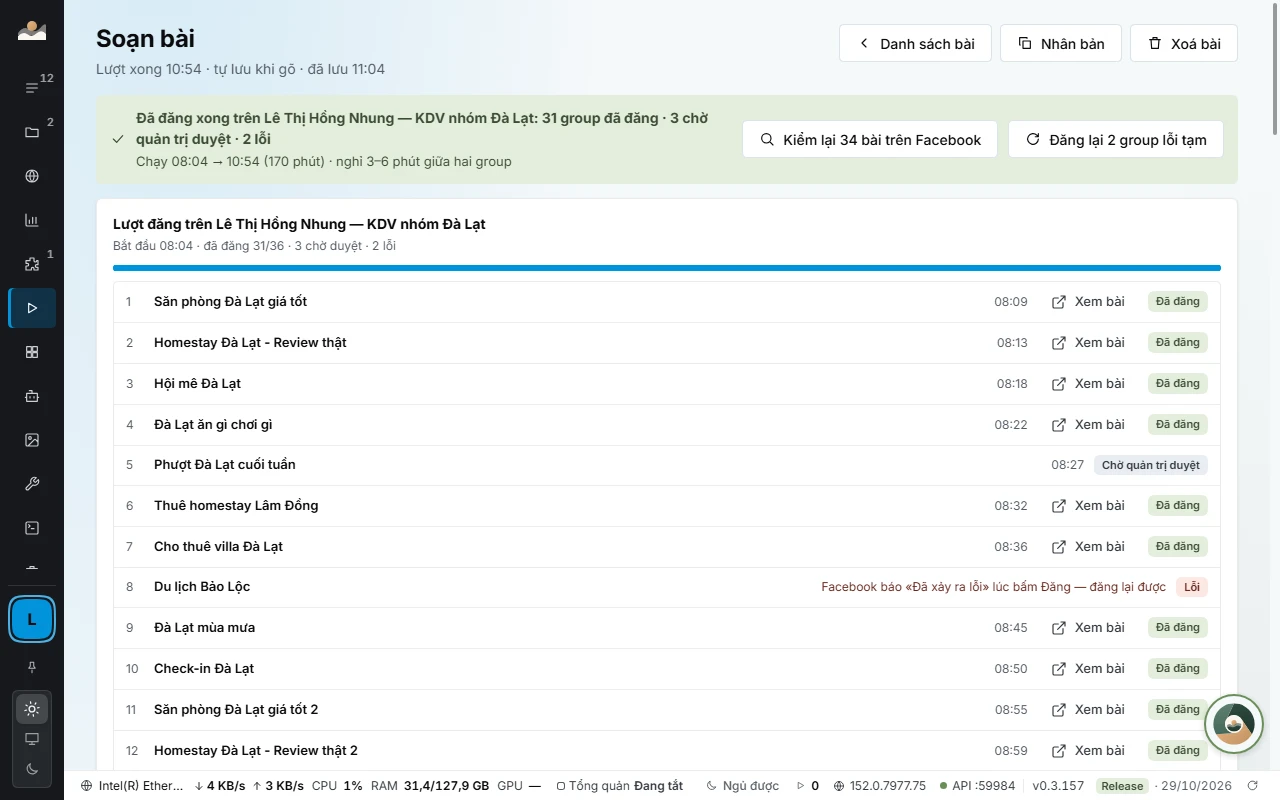Viewport: 1280px width, 800px height.
Task: Click Đăng lại 2 group lỗi tạm
Action: [1116, 140]
